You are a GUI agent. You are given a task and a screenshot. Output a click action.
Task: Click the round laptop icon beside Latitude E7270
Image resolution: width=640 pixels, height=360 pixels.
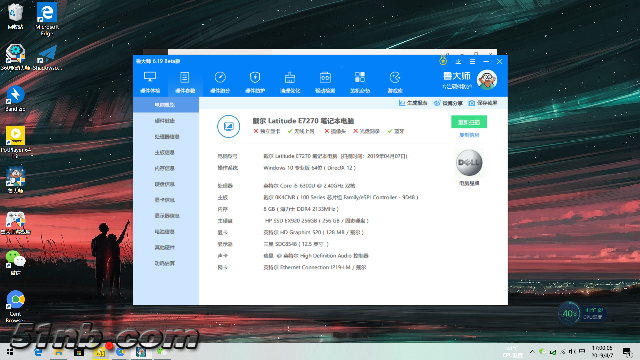pyautogui.click(x=229, y=126)
